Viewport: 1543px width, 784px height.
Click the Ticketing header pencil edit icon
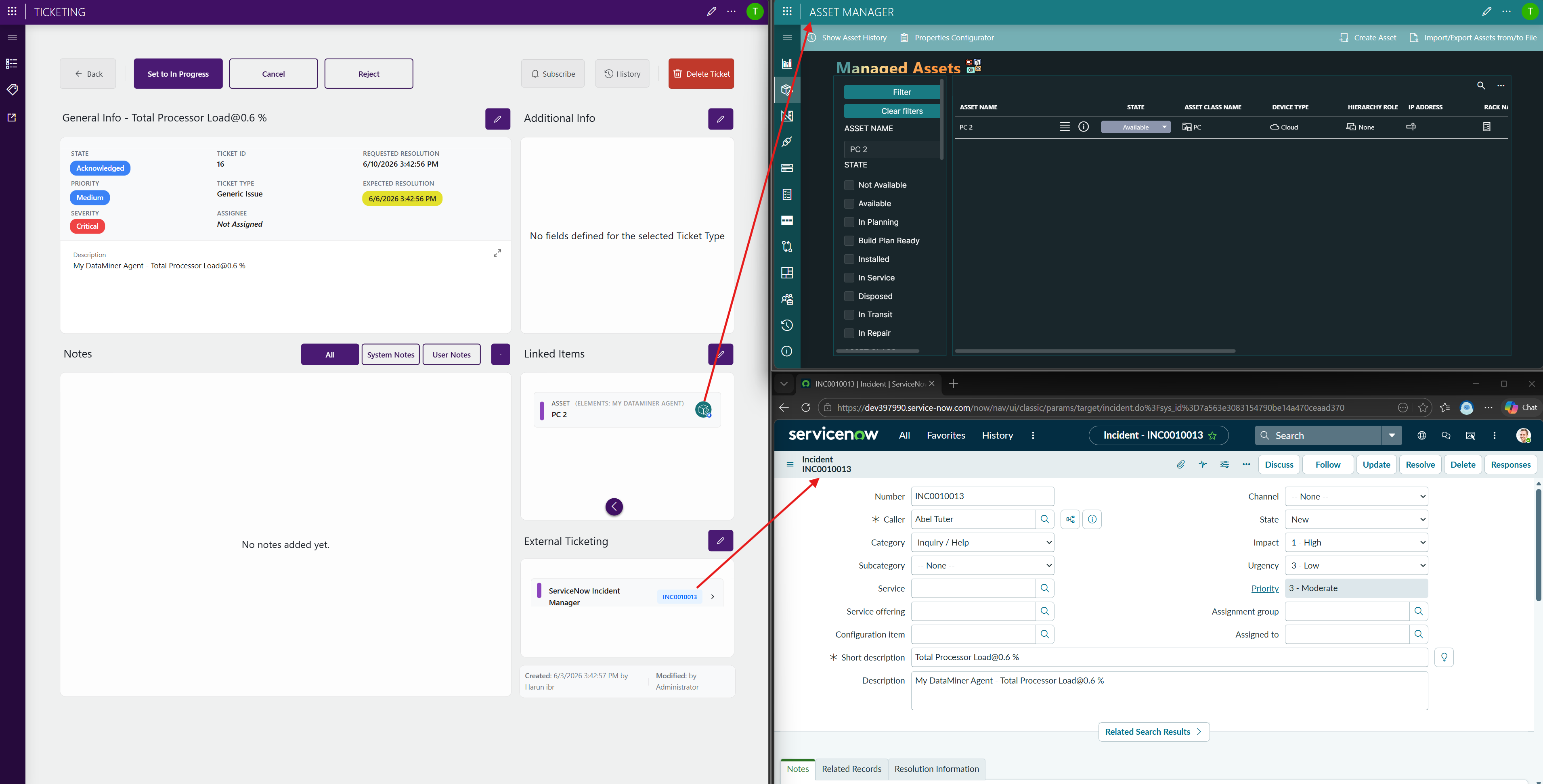711,11
